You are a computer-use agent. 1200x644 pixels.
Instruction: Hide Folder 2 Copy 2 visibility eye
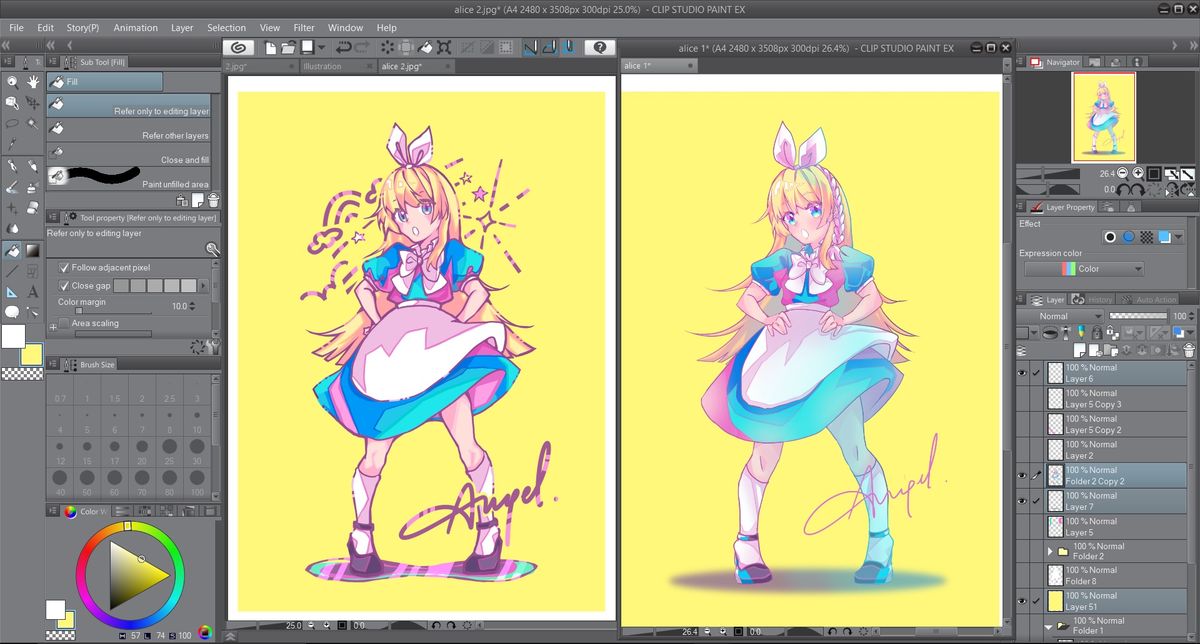[x=1022, y=476]
